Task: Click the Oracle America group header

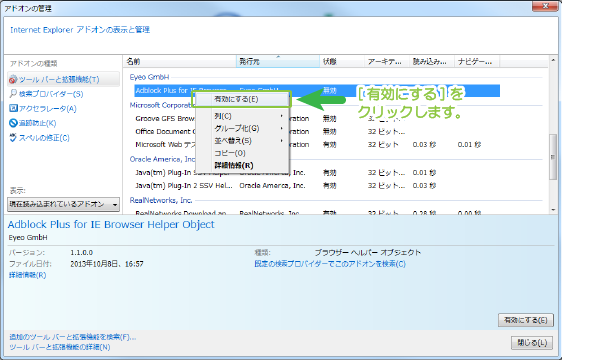Action: tap(162, 159)
